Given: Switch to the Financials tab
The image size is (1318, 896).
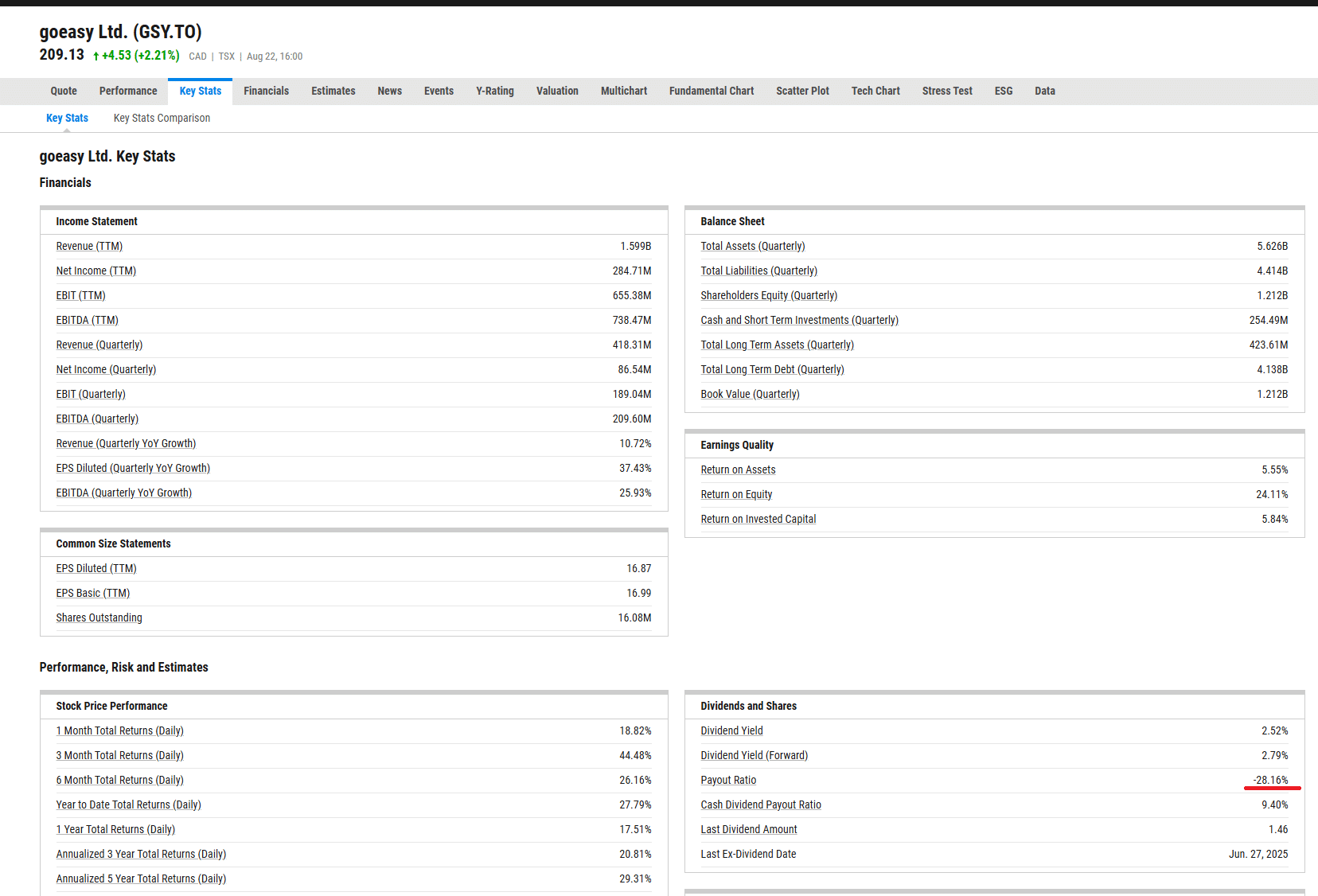Looking at the screenshot, I should coord(266,91).
